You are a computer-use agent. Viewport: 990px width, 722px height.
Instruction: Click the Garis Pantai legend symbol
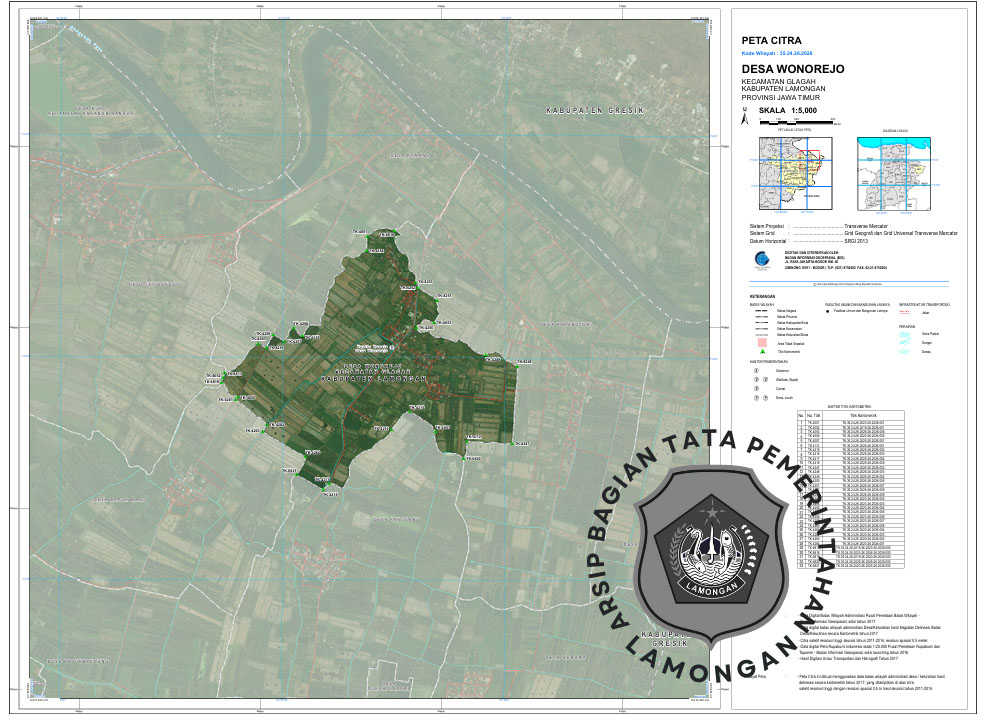pyautogui.click(x=904, y=333)
